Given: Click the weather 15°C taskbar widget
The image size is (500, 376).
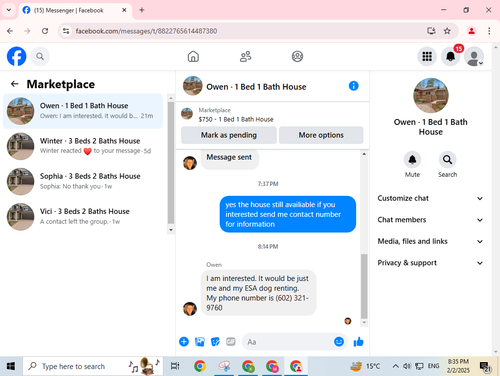Looking at the screenshot, I should point(365,366).
